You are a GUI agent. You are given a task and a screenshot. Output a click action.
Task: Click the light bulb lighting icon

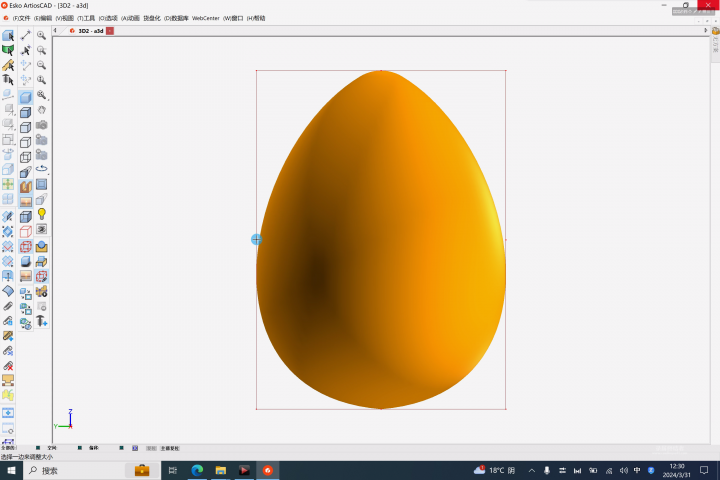(42, 214)
